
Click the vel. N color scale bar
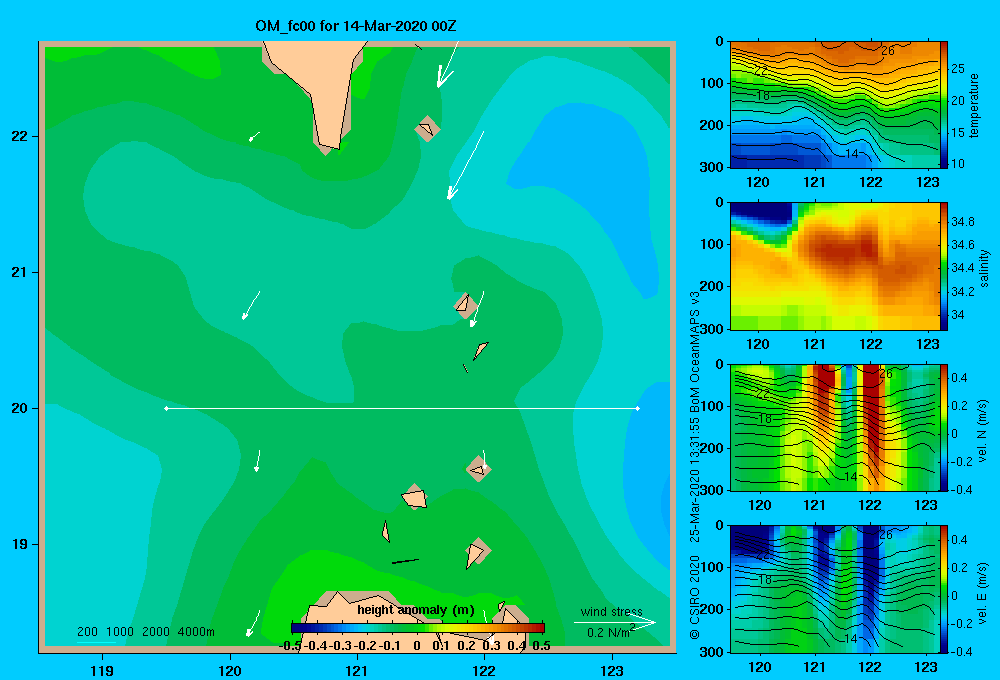944,427
